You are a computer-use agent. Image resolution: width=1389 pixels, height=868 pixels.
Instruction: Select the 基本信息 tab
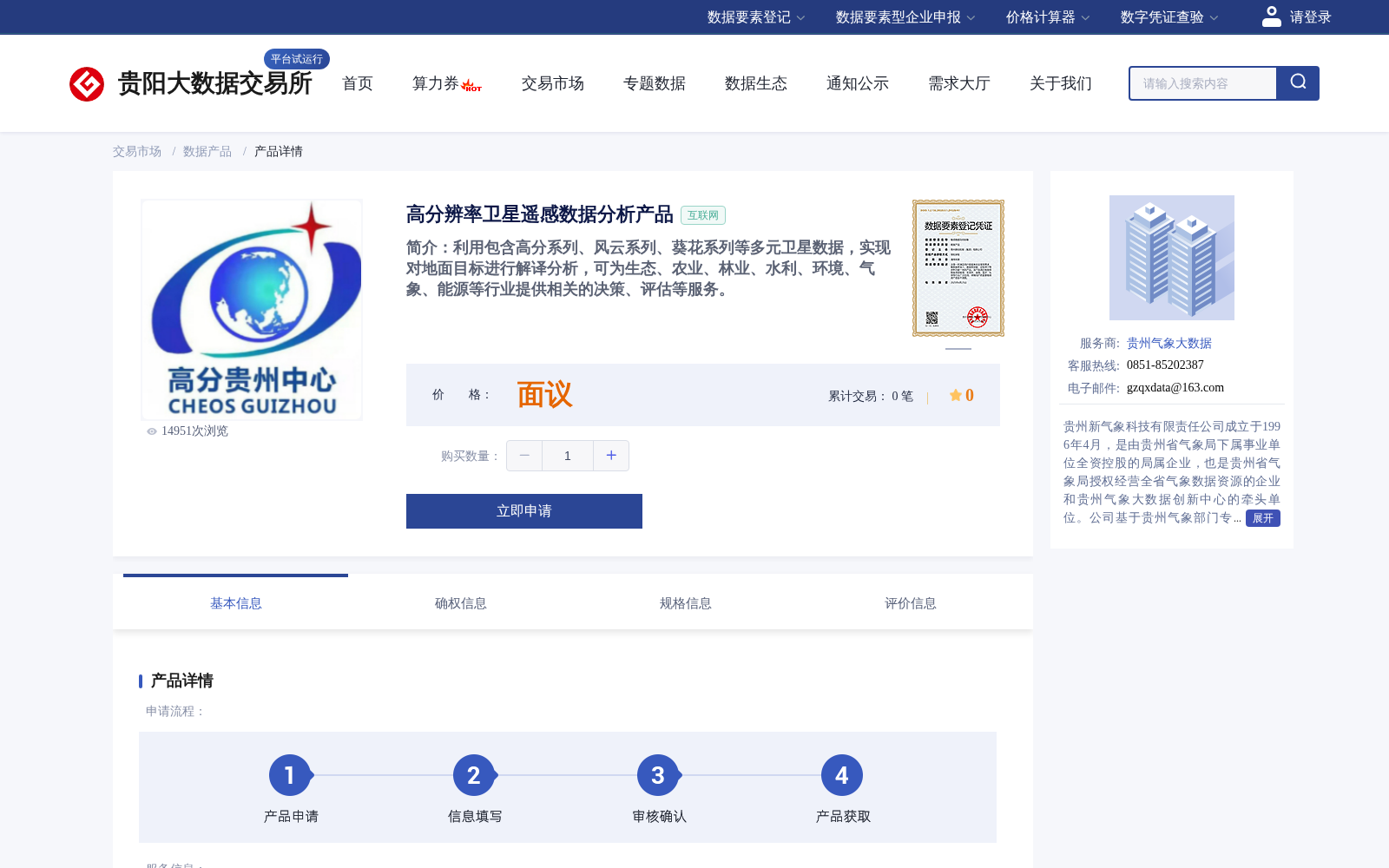(236, 602)
